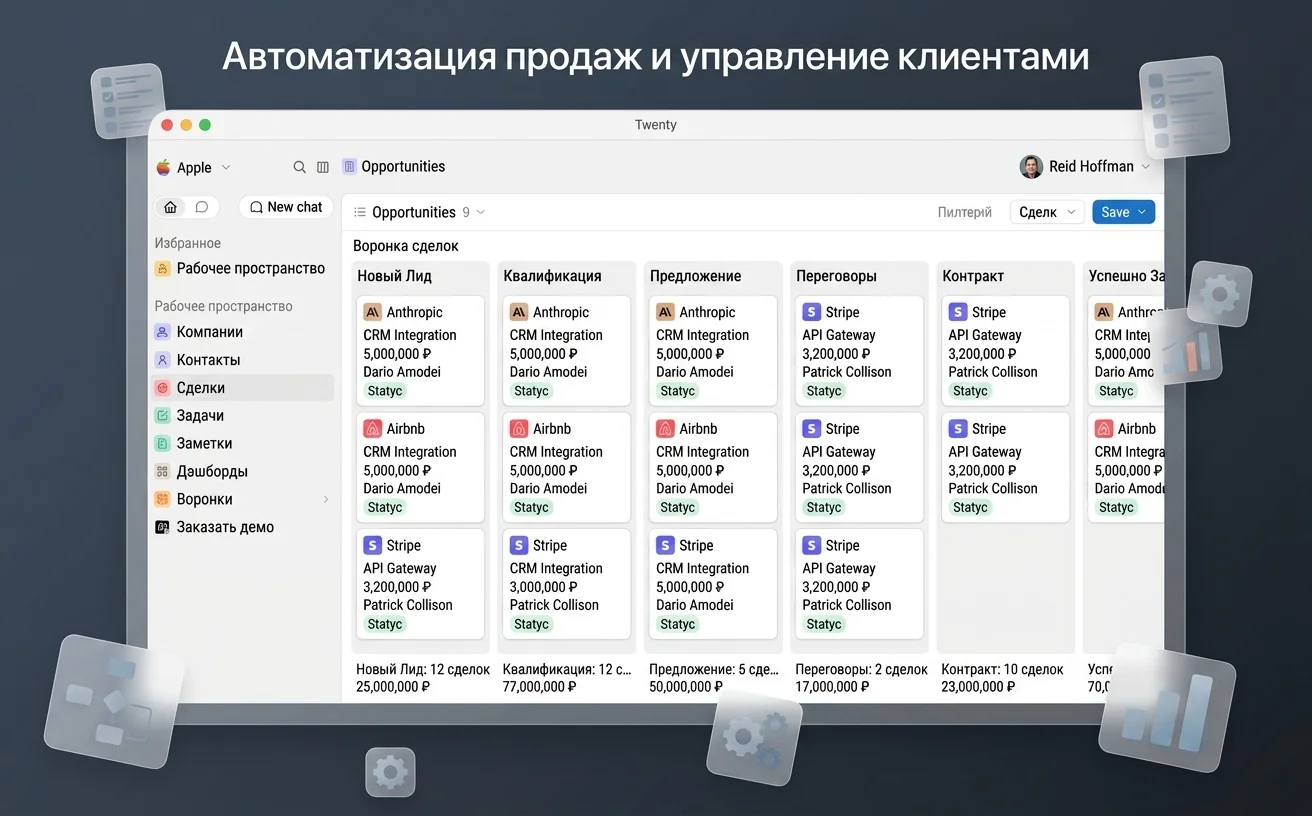Expand the Reid Hoffman user menu chevron
The height and width of the screenshot is (816, 1312).
coord(1146,167)
